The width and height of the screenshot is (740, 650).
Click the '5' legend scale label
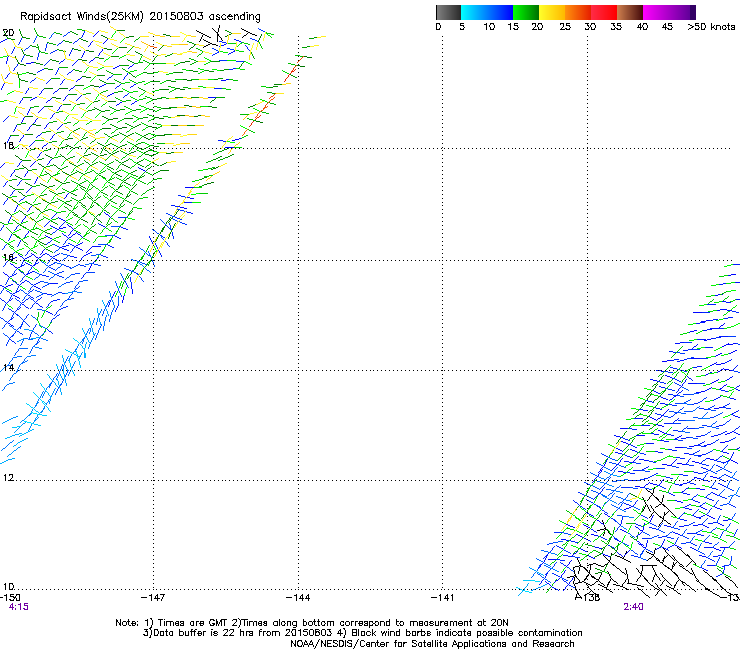pyautogui.click(x=462, y=27)
